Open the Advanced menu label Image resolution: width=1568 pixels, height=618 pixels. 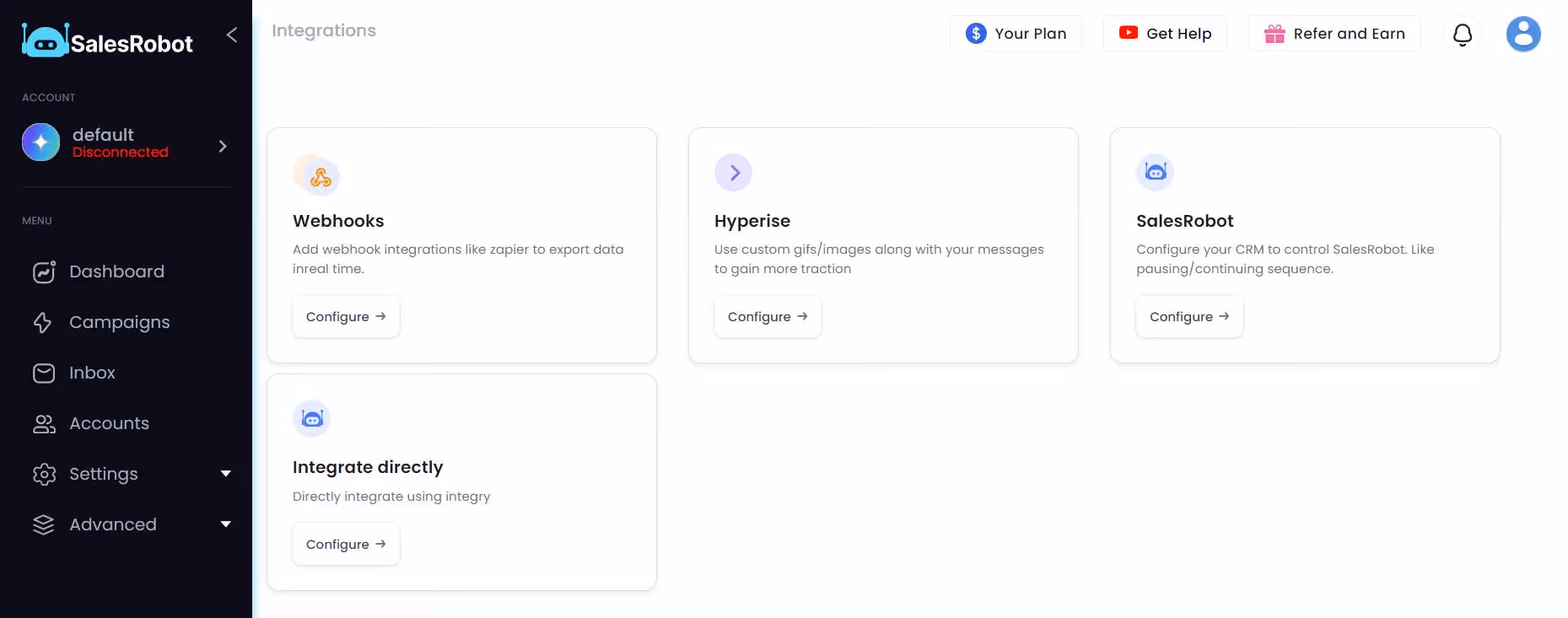click(113, 524)
